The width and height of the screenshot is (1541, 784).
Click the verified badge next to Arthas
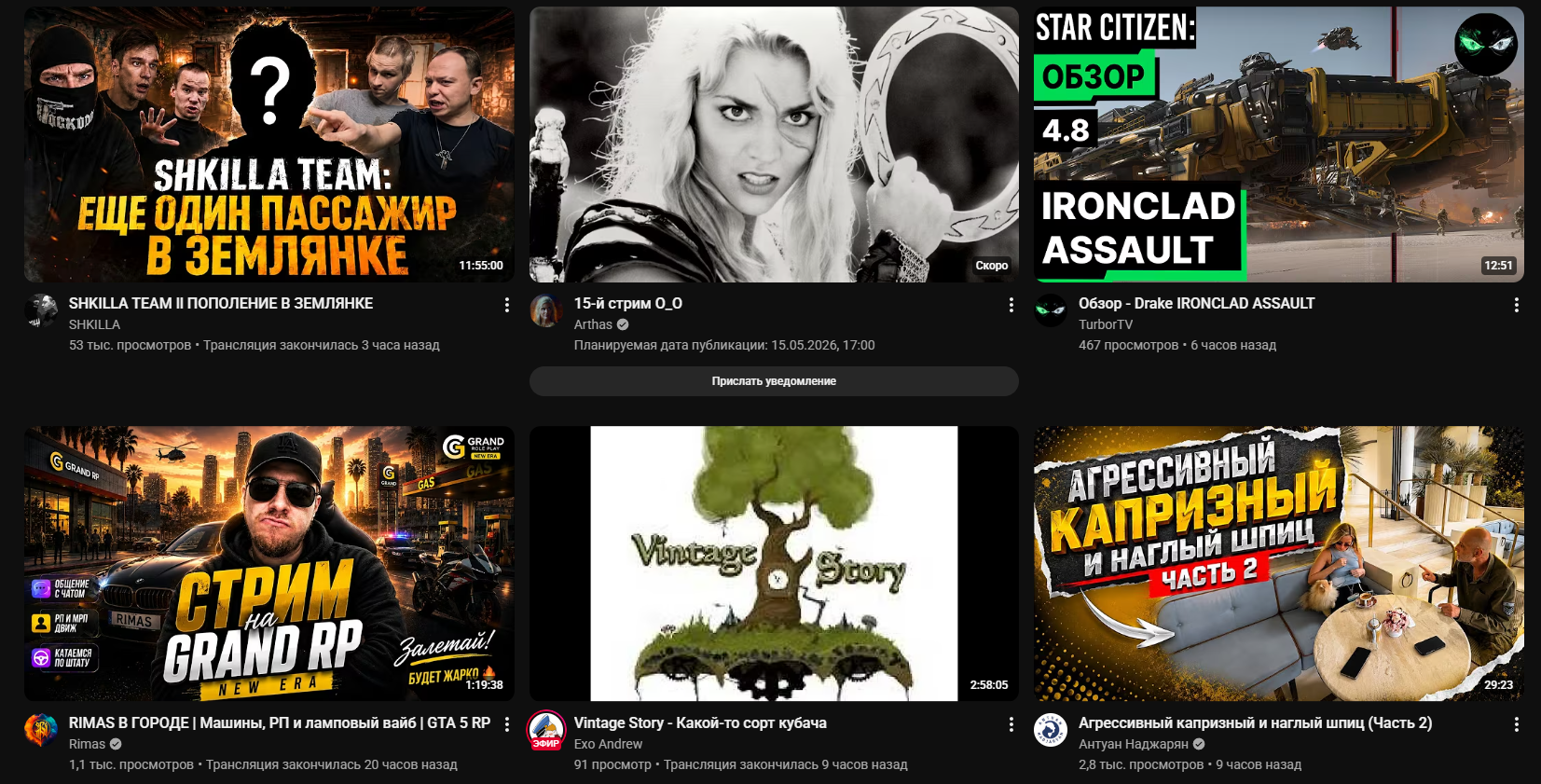[x=623, y=324]
